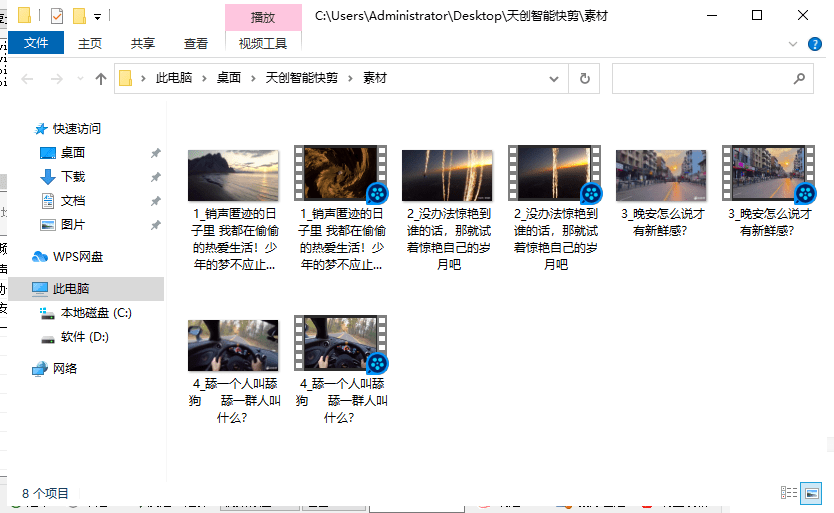
Task: Open the 视频工具 tab
Action: [x=263, y=43]
